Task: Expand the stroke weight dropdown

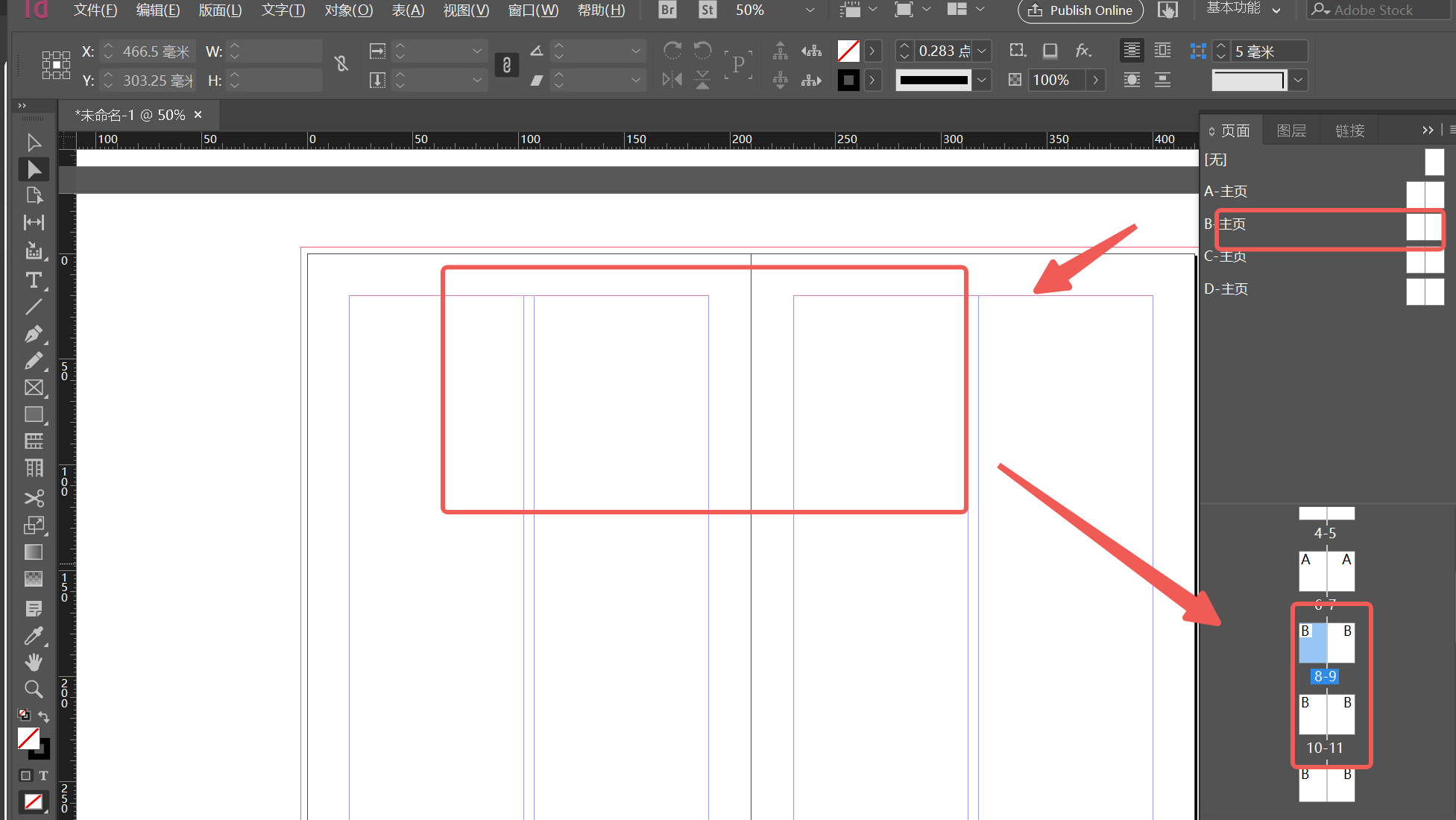Action: tap(983, 51)
